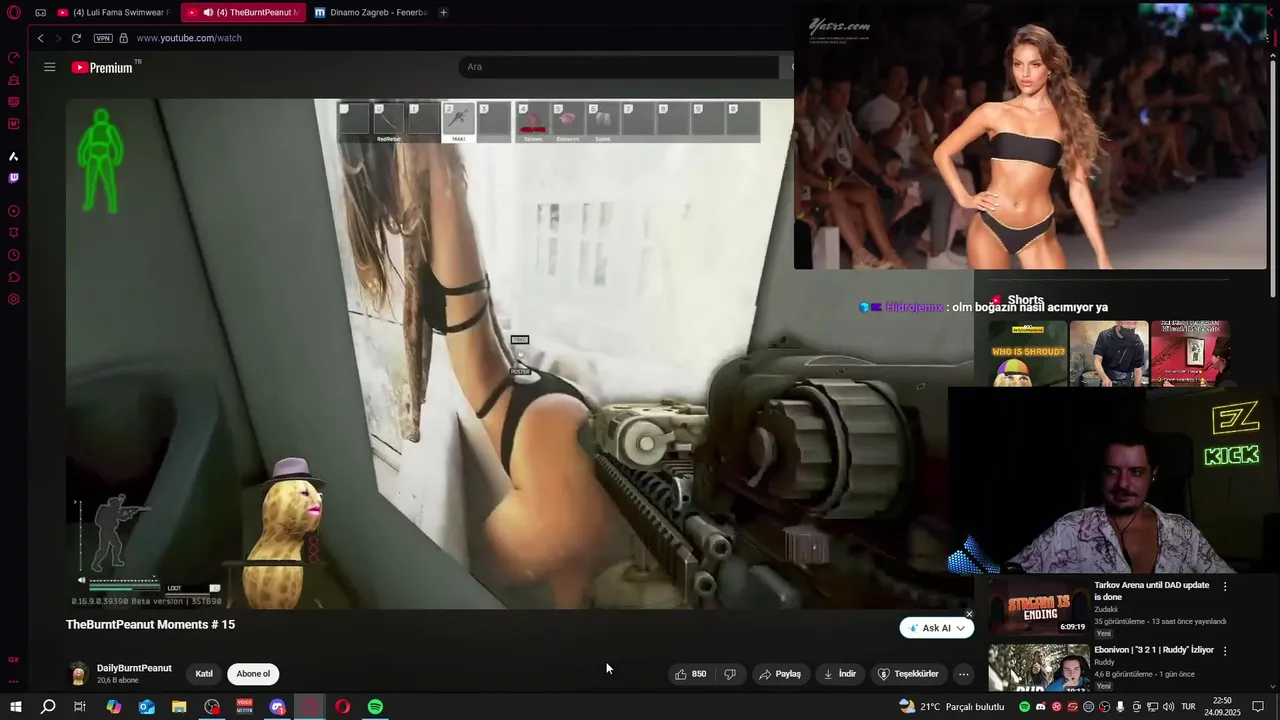Open the calendar-style M icon in sidebar
Image resolution: width=1280 pixels, height=720 pixels.
(x=14, y=124)
